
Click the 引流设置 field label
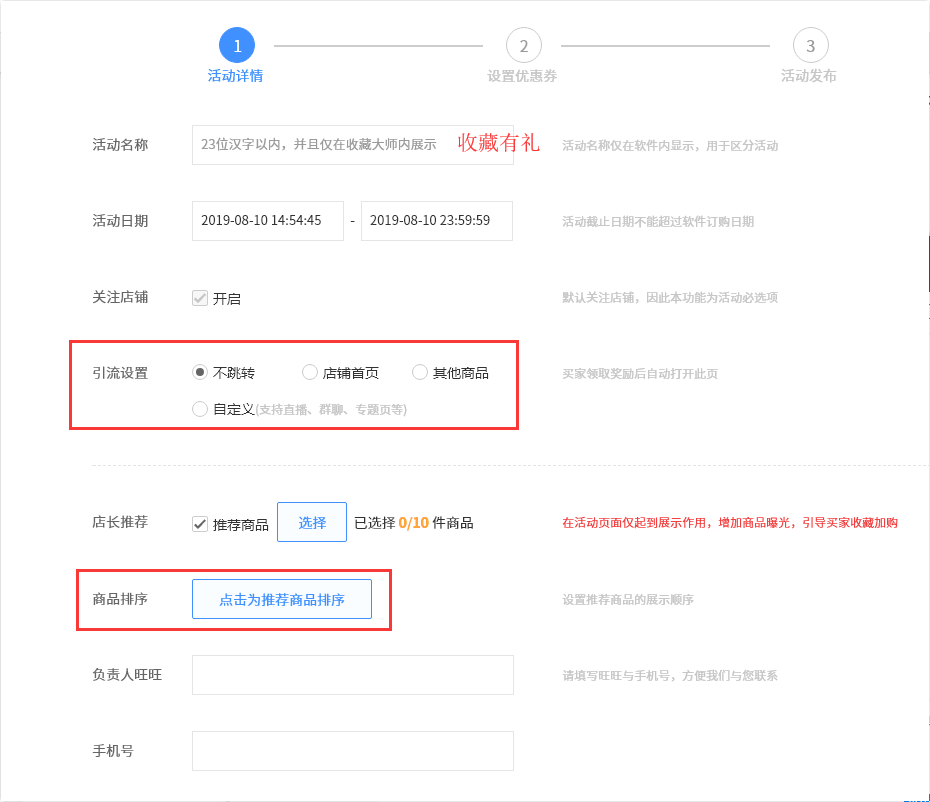tap(120, 373)
